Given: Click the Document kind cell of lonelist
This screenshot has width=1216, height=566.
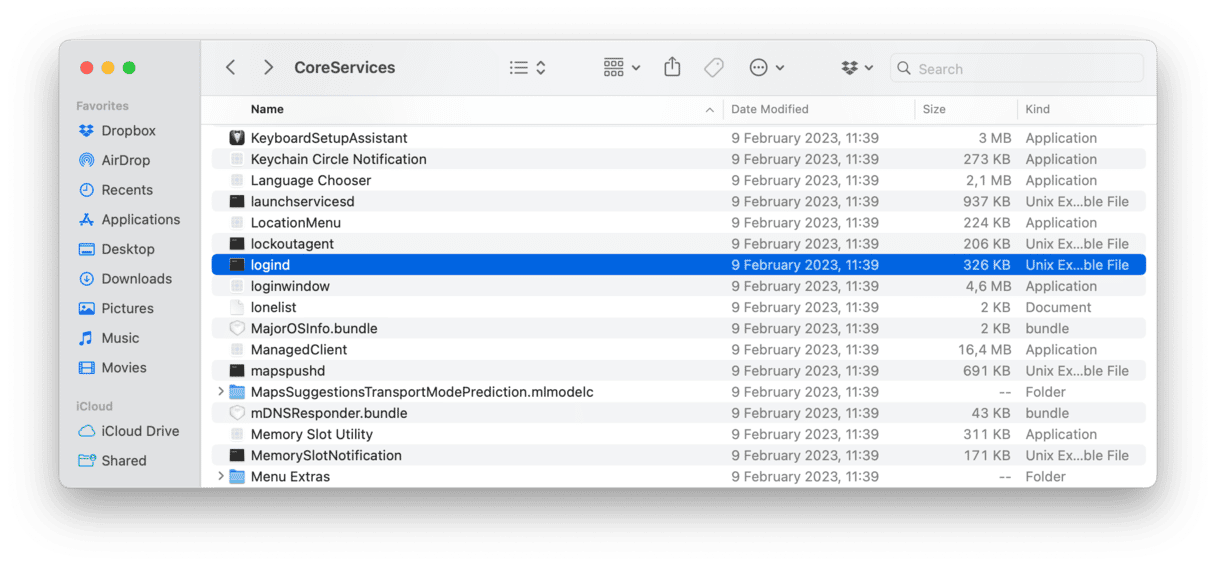Looking at the screenshot, I should (x=1058, y=307).
